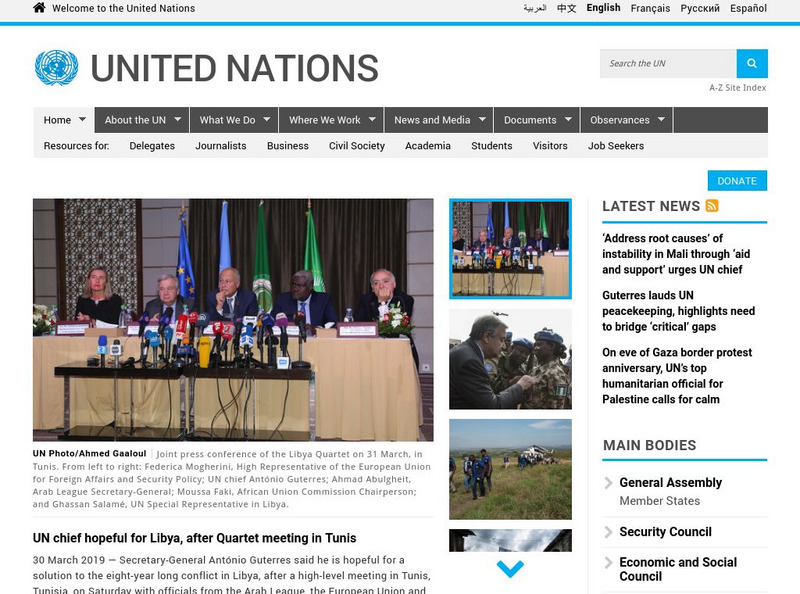
Task: Click the MAIN BODIES heading
Action: (x=649, y=446)
